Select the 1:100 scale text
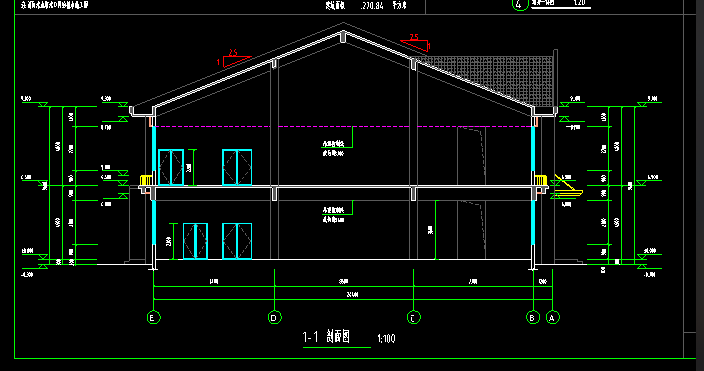 click(x=386, y=339)
